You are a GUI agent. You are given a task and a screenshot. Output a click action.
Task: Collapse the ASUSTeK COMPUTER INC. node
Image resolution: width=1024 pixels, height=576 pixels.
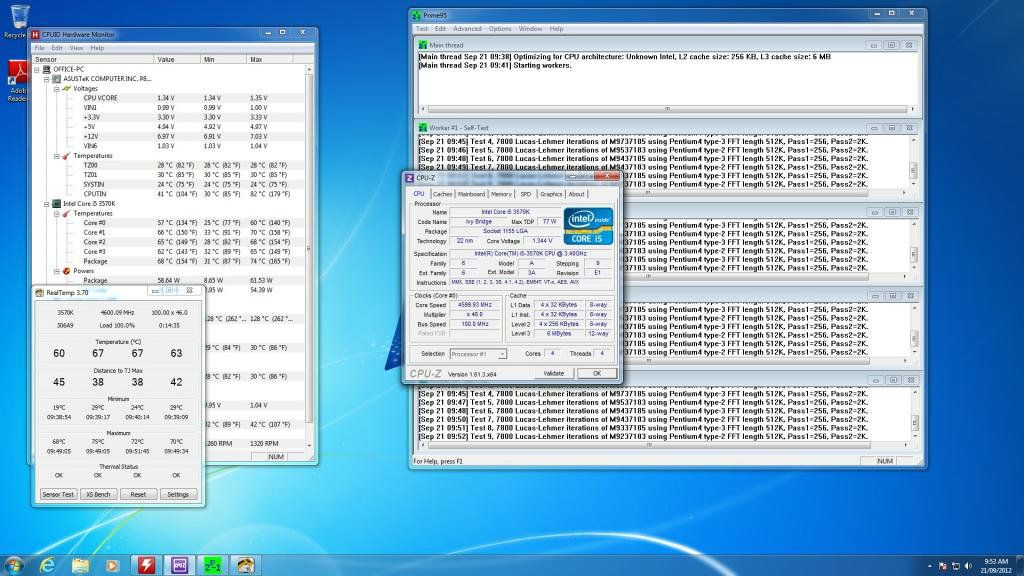(47, 79)
